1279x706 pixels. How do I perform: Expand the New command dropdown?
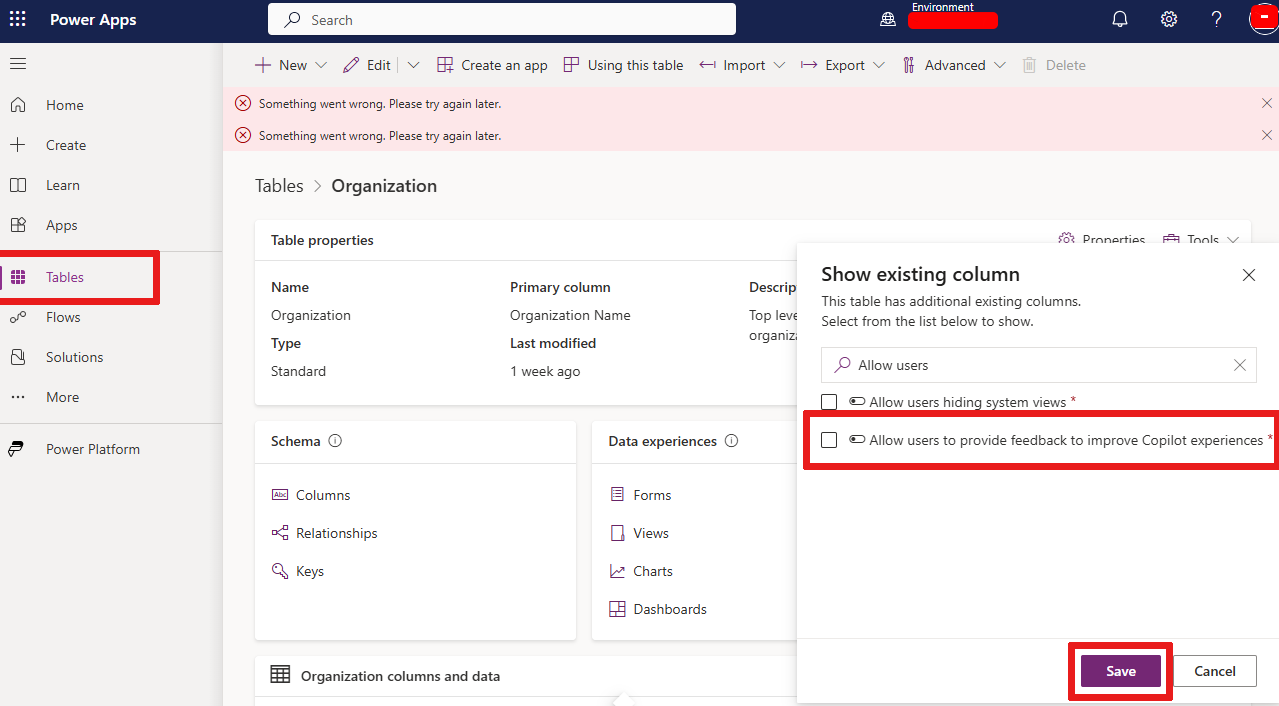321,64
